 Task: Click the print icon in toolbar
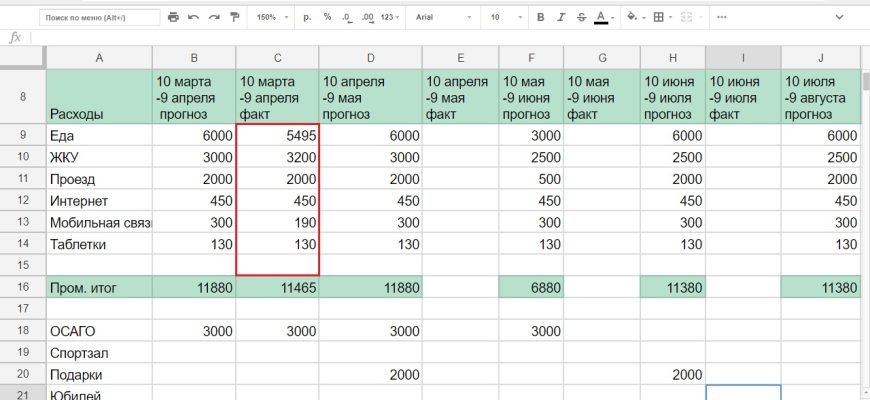[174, 18]
